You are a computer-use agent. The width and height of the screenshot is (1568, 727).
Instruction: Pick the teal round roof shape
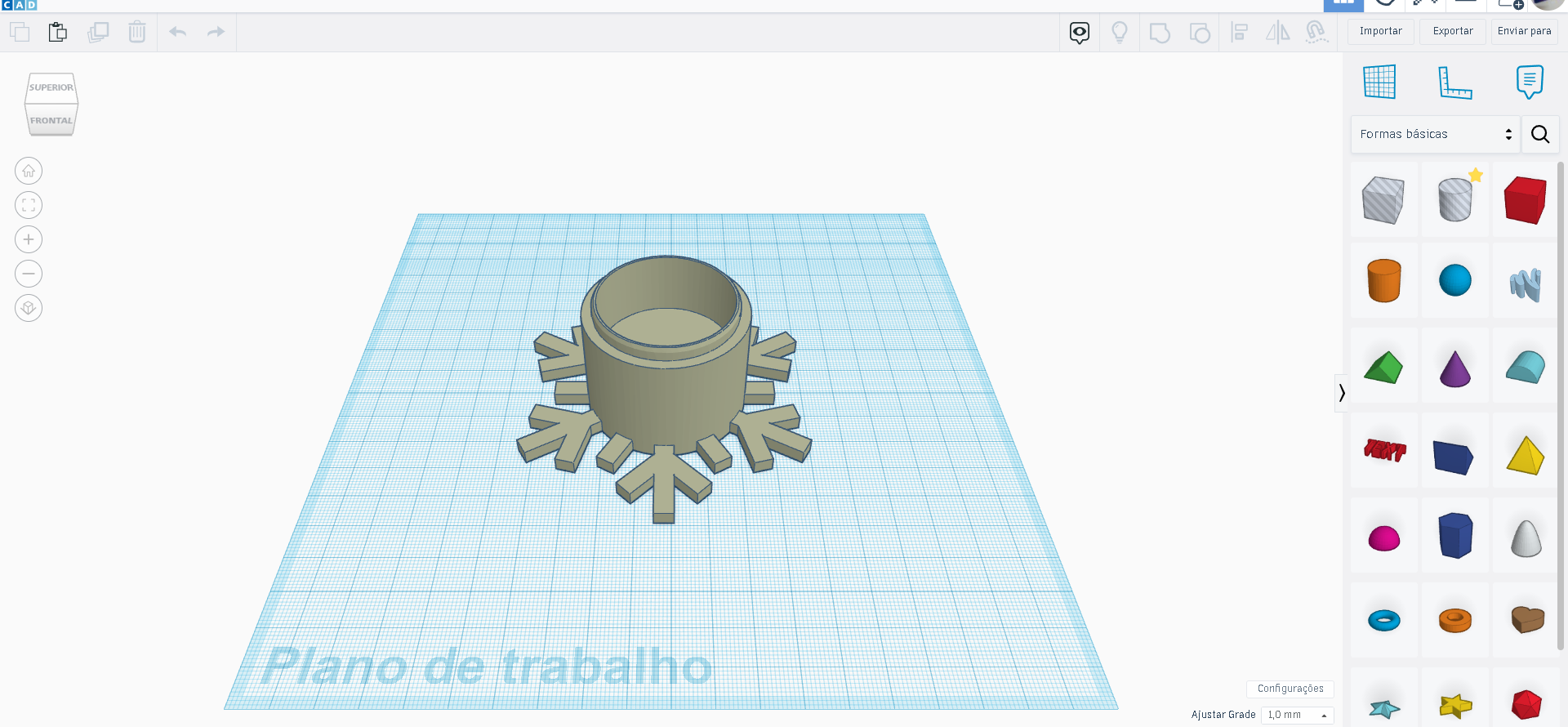pyautogui.click(x=1525, y=367)
